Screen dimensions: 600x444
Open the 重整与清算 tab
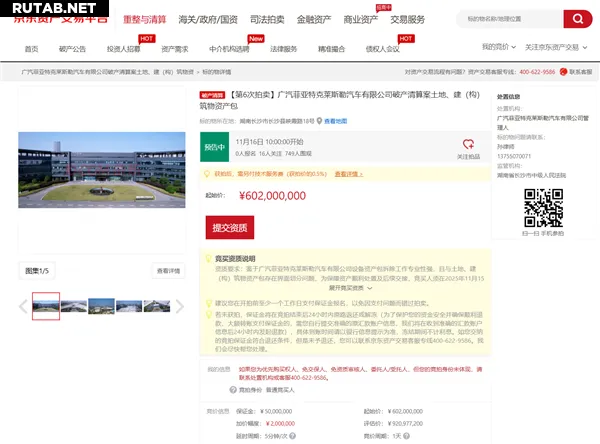[146, 19]
